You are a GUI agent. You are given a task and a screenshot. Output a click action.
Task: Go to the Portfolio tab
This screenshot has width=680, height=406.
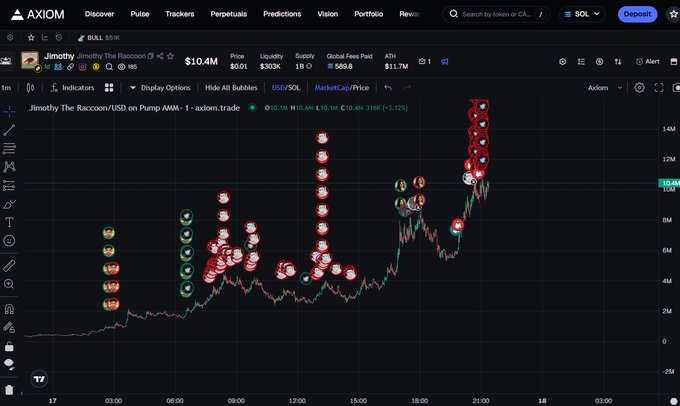point(368,14)
